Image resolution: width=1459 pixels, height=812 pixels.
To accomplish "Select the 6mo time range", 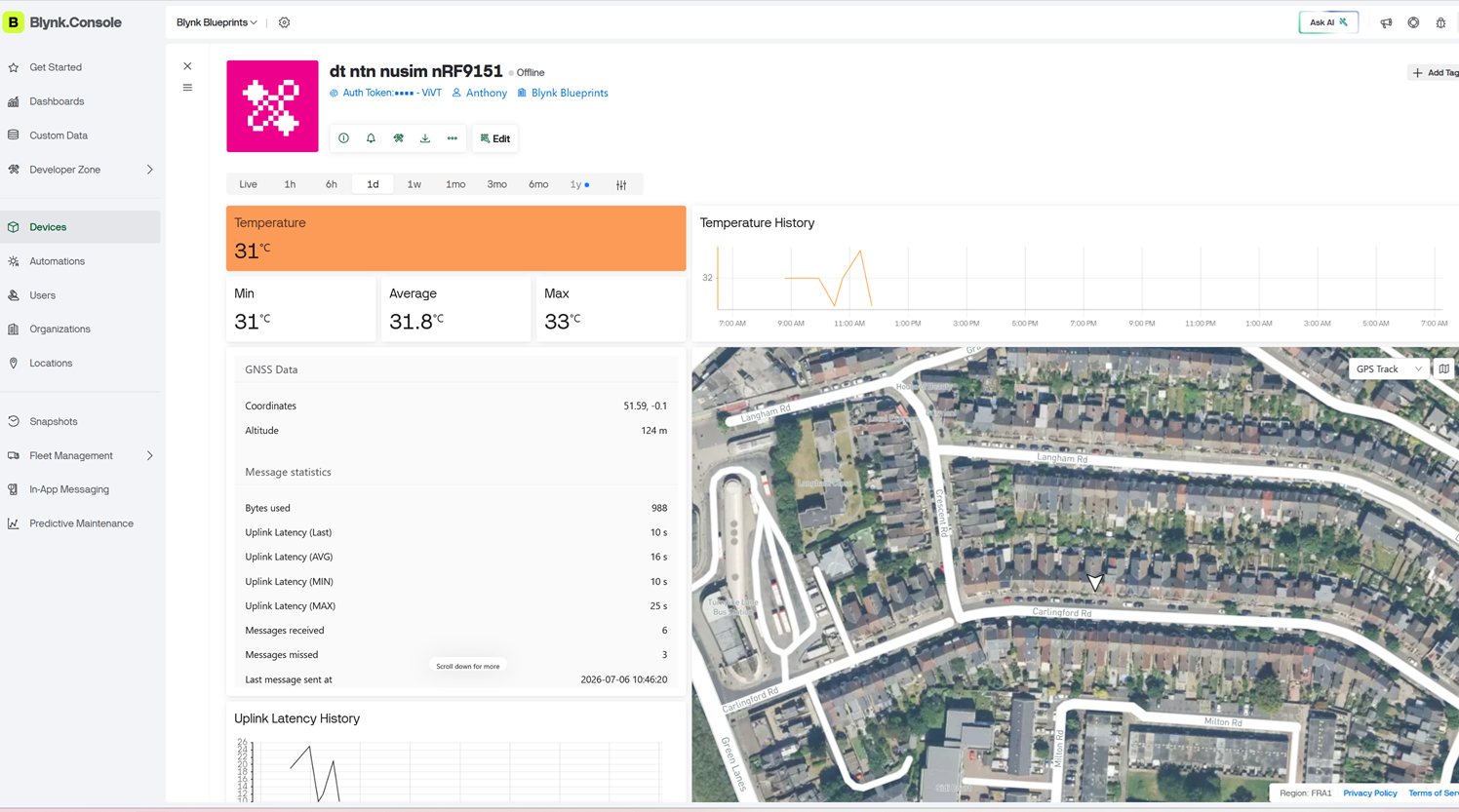I will pyautogui.click(x=538, y=184).
